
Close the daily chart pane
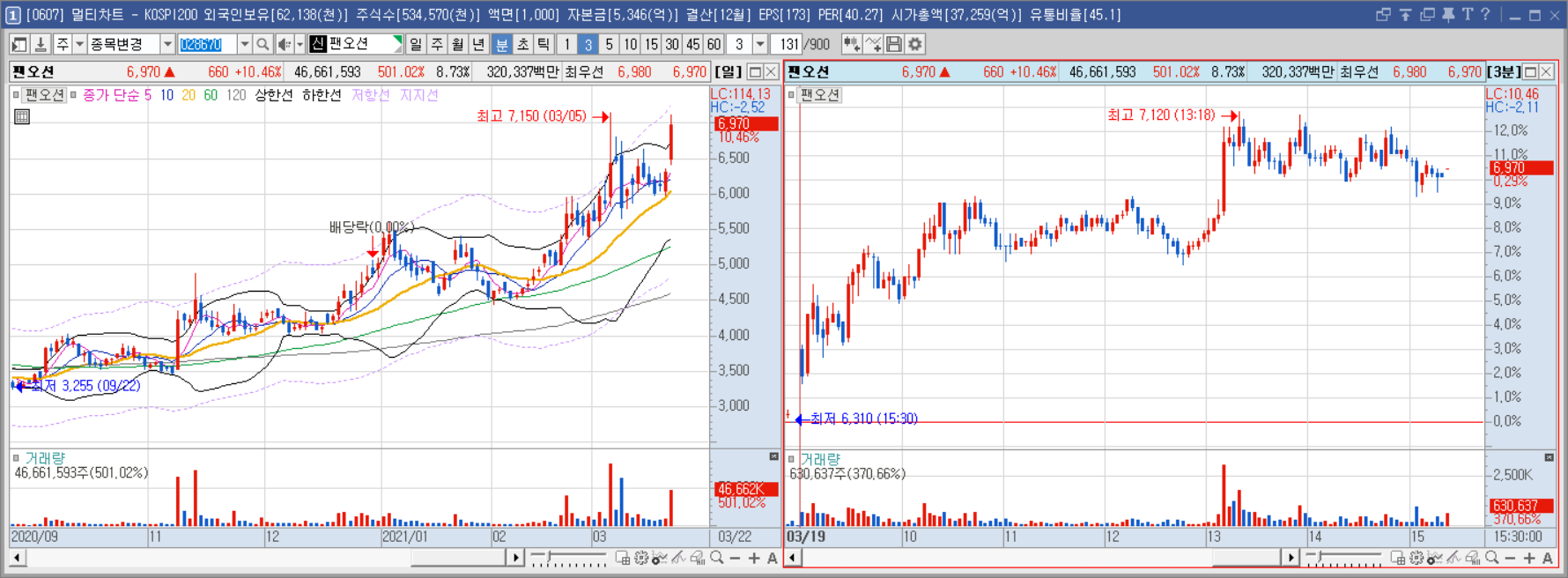771,71
